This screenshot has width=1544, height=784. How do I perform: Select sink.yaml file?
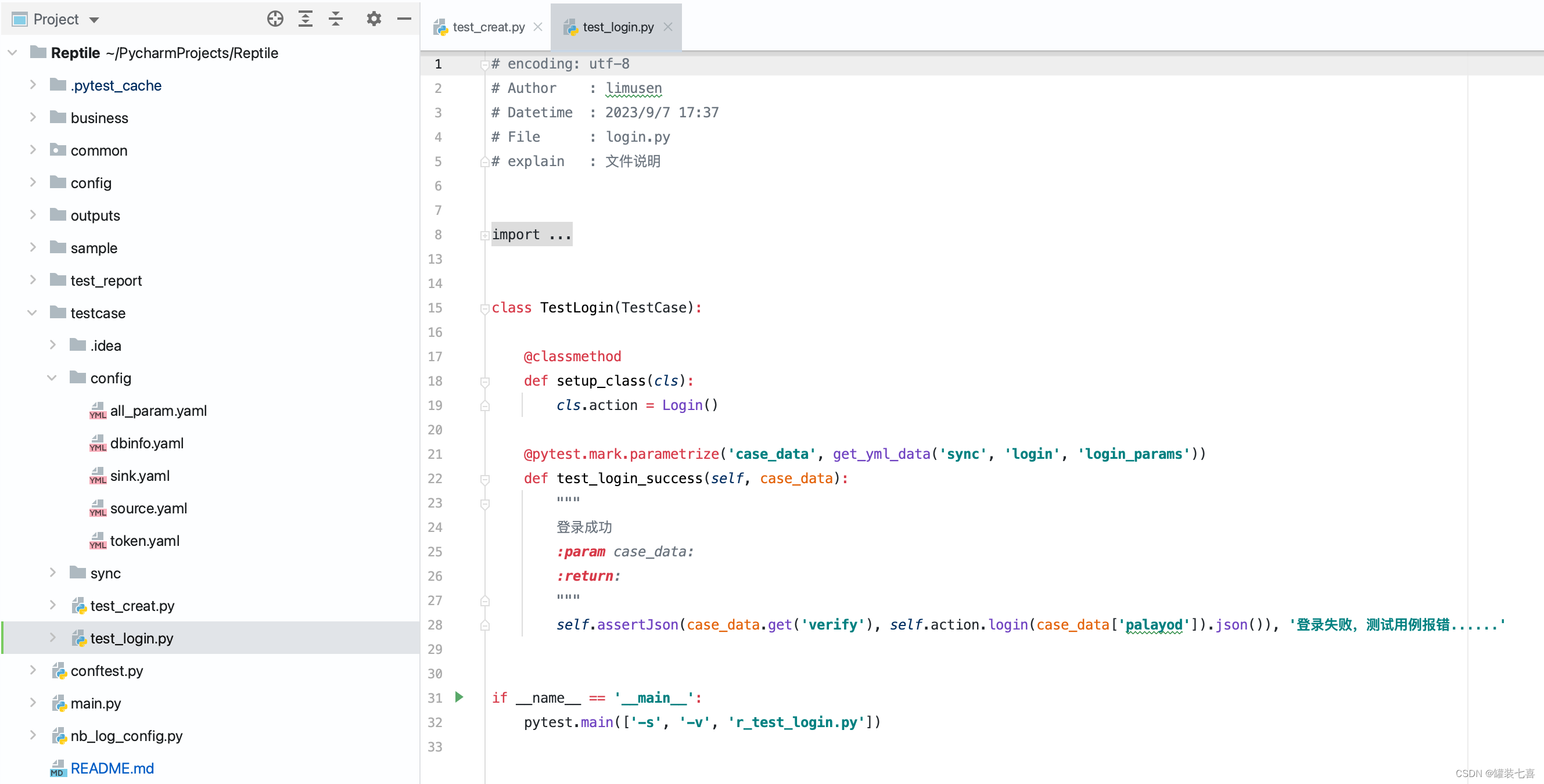[139, 475]
